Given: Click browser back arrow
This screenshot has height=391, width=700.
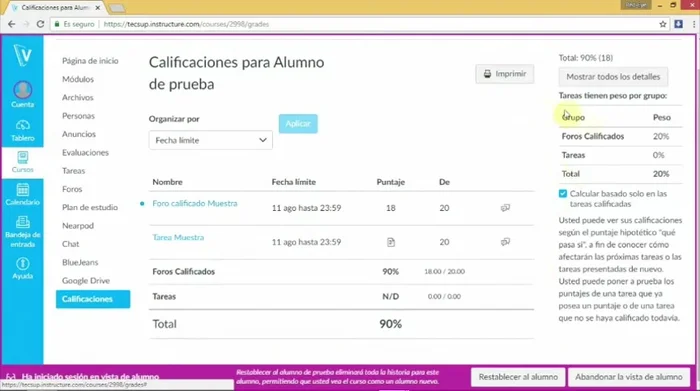Looking at the screenshot, I should [x=12, y=24].
